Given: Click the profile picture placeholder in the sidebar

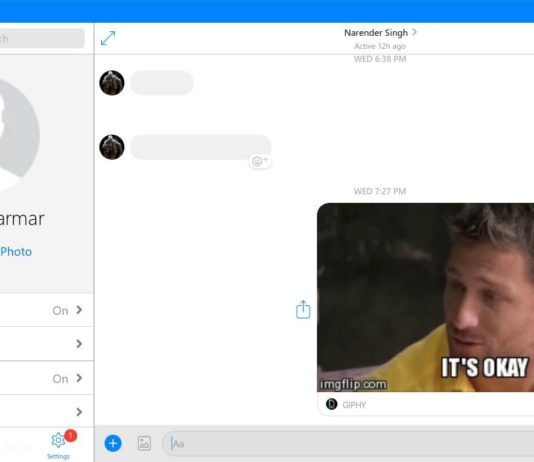Looking at the screenshot, I should (19, 135).
